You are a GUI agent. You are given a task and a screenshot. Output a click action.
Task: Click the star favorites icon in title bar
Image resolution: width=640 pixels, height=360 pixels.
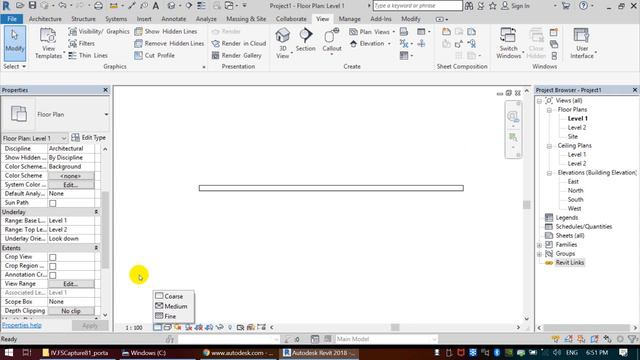tap(493, 6)
